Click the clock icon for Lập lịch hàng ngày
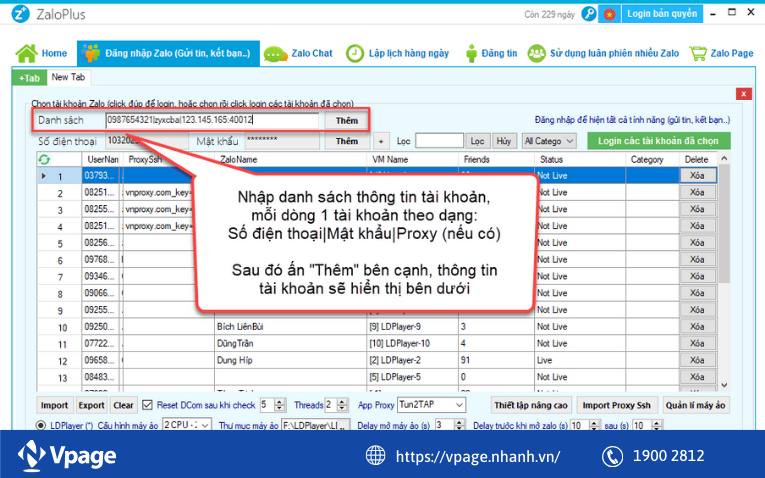Image resolution: width=765 pixels, height=478 pixels. 355,53
